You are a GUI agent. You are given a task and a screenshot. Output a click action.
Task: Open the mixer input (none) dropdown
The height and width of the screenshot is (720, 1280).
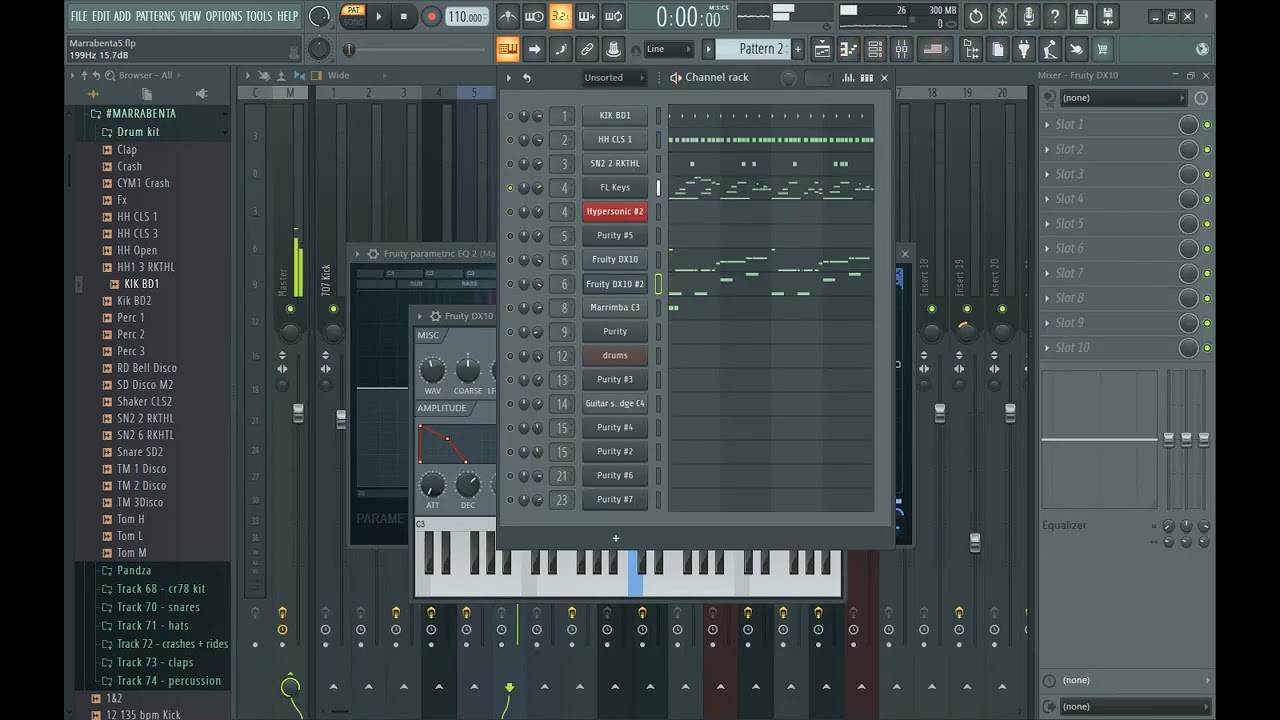coord(1123,98)
